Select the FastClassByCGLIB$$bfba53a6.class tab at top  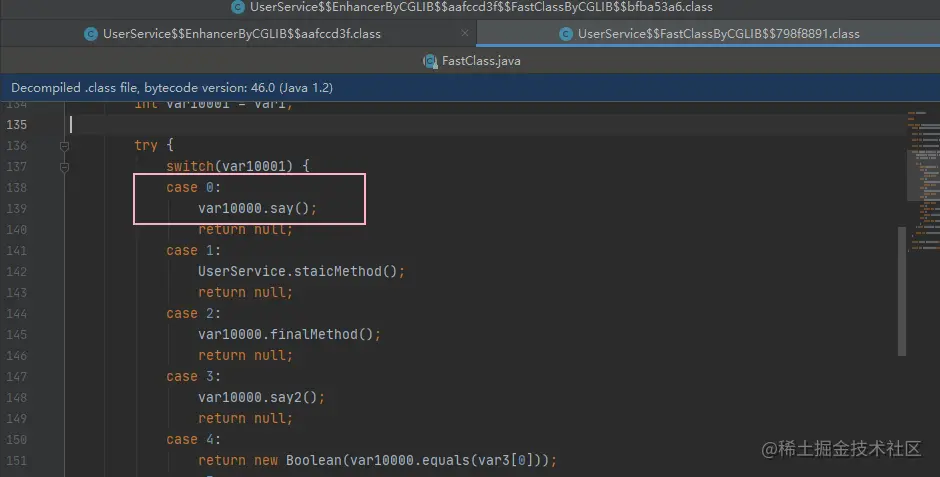(471, 7)
